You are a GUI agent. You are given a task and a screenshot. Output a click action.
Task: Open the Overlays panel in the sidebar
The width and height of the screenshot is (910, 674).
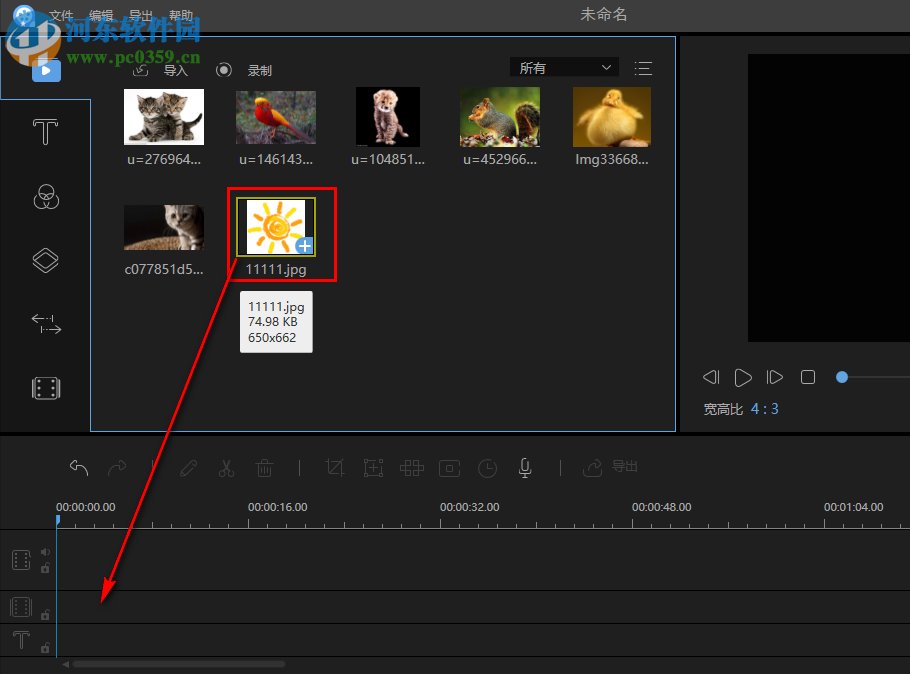(x=45, y=260)
